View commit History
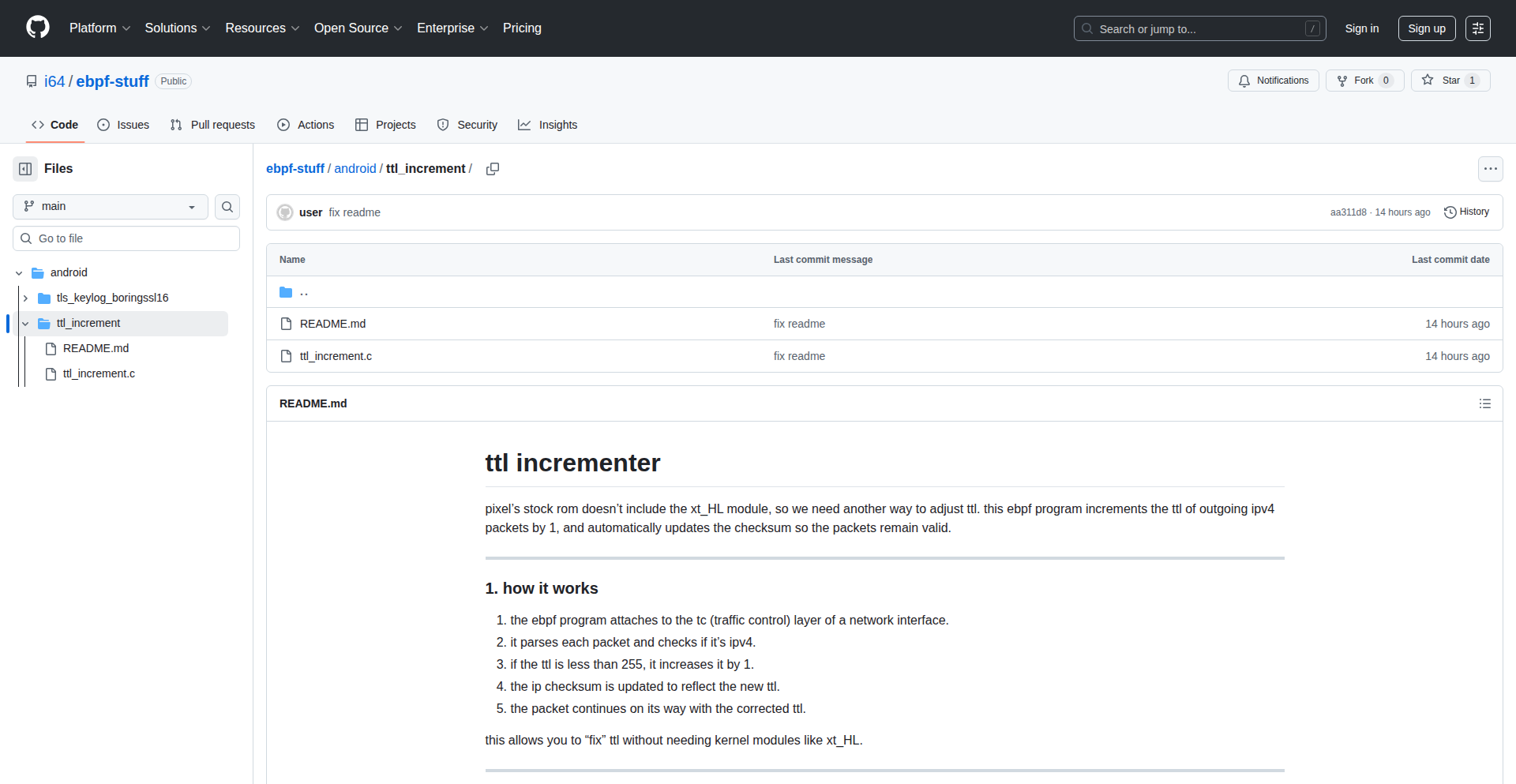Viewport: 1516px width, 784px height. [x=1466, y=212]
